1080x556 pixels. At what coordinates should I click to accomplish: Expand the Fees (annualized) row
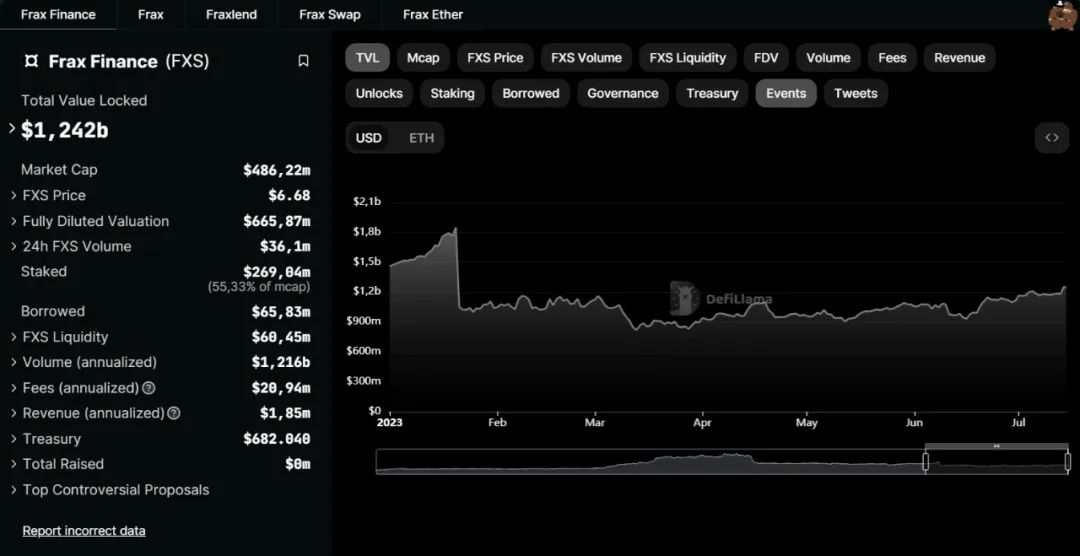(14, 388)
